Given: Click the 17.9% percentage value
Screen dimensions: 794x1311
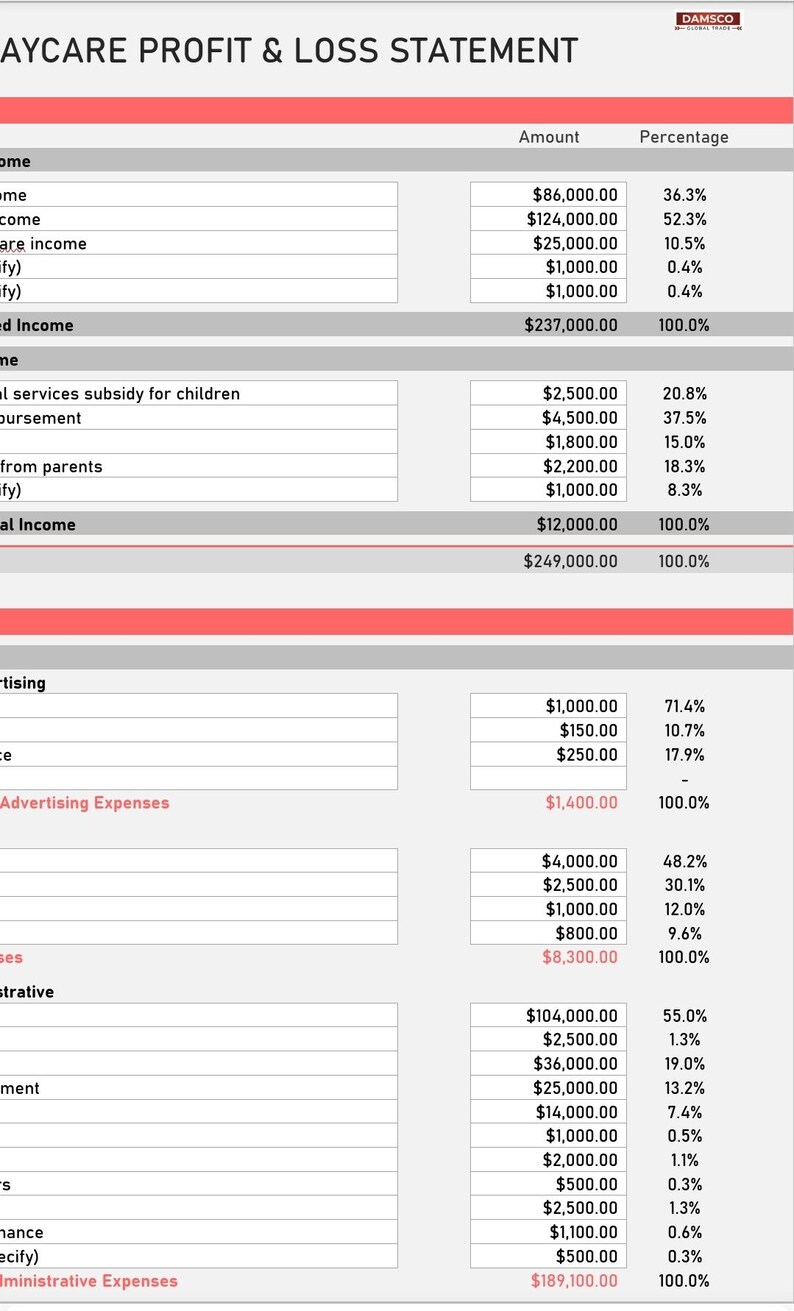Looking at the screenshot, I should [685, 754].
